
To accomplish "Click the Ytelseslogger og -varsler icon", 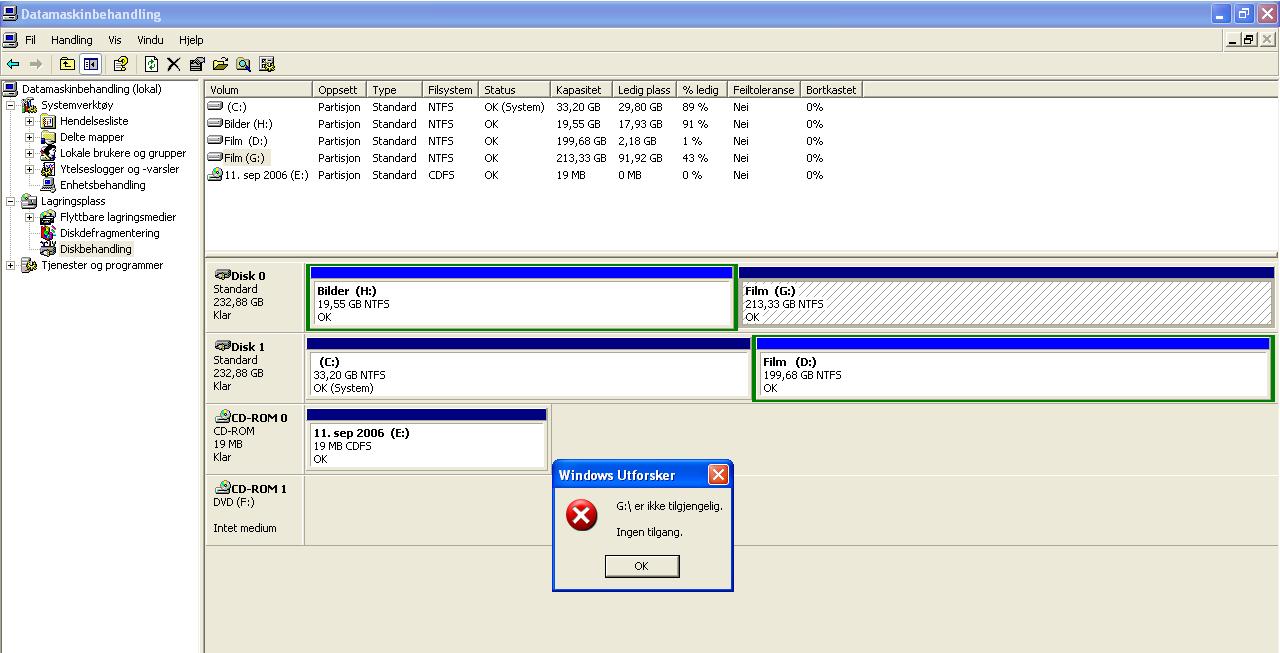I will (48, 169).
